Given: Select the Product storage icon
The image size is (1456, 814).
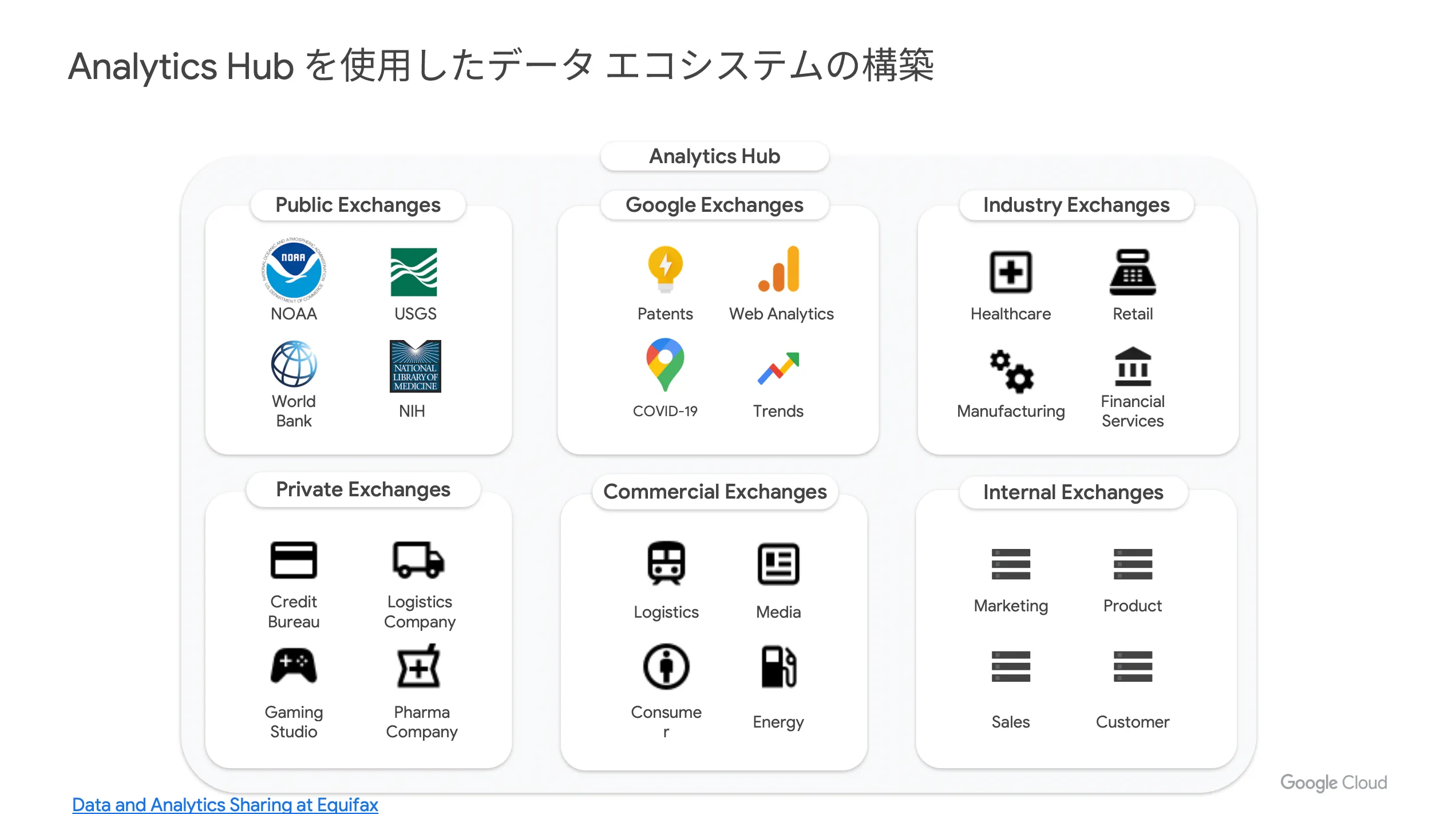Looking at the screenshot, I should pyautogui.click(x=1133, y=564).
